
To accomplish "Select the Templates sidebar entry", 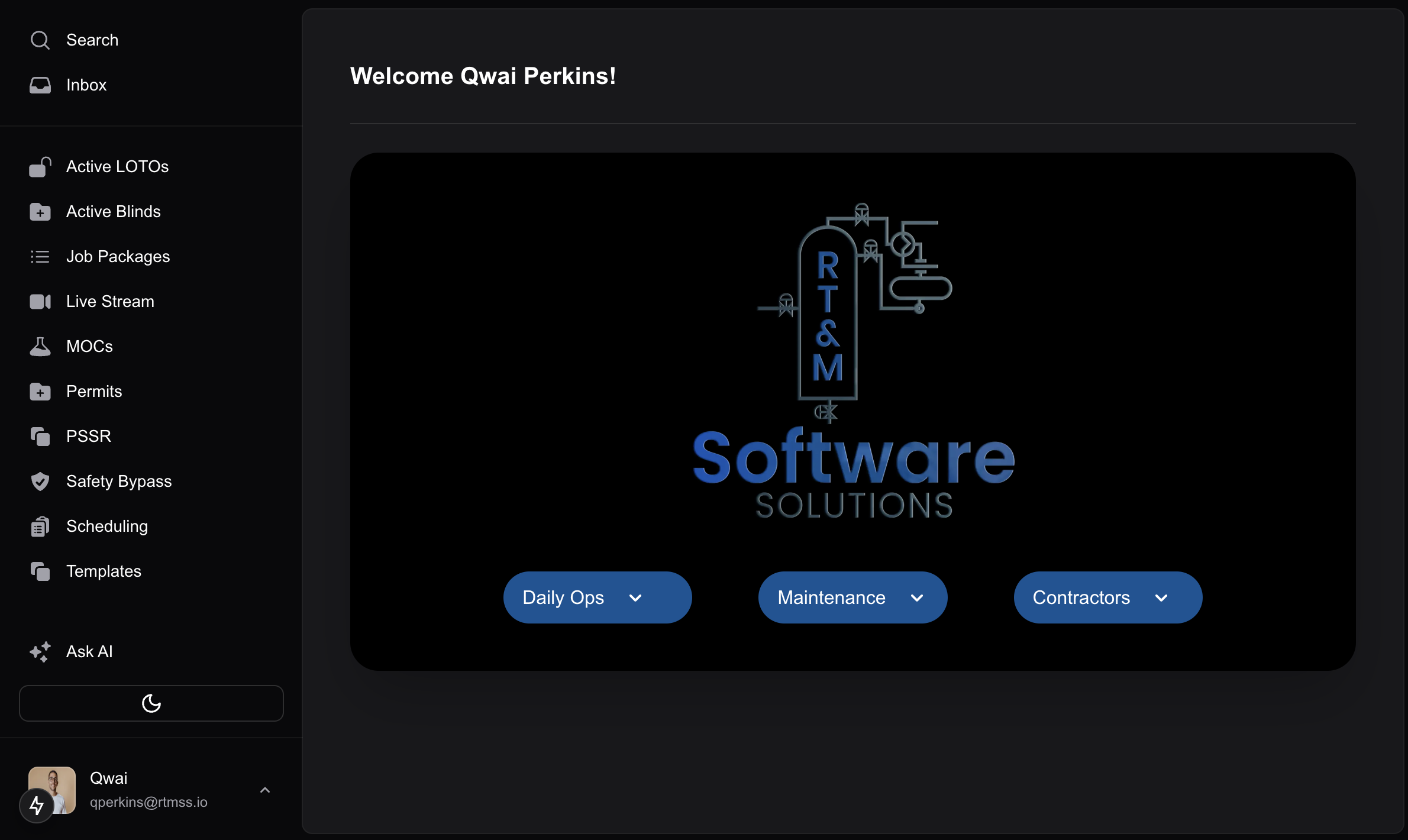I will pos(104,571).
